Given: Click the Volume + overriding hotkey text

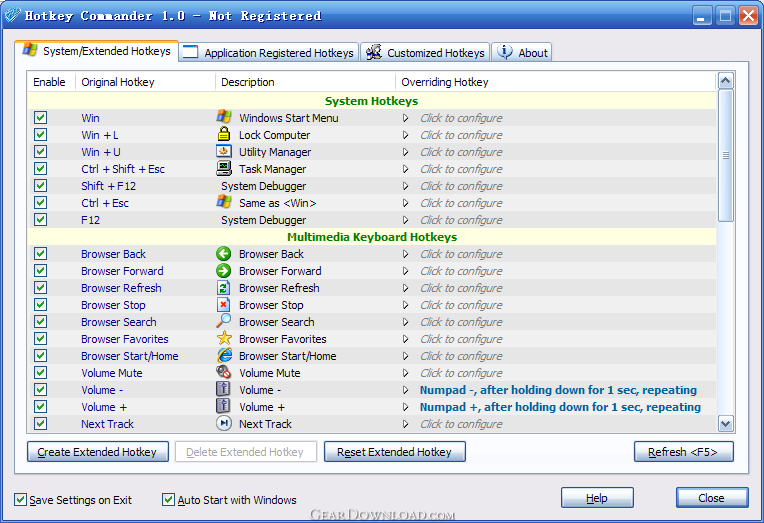Looking at the screenshot, I should (x=560, y=407).
